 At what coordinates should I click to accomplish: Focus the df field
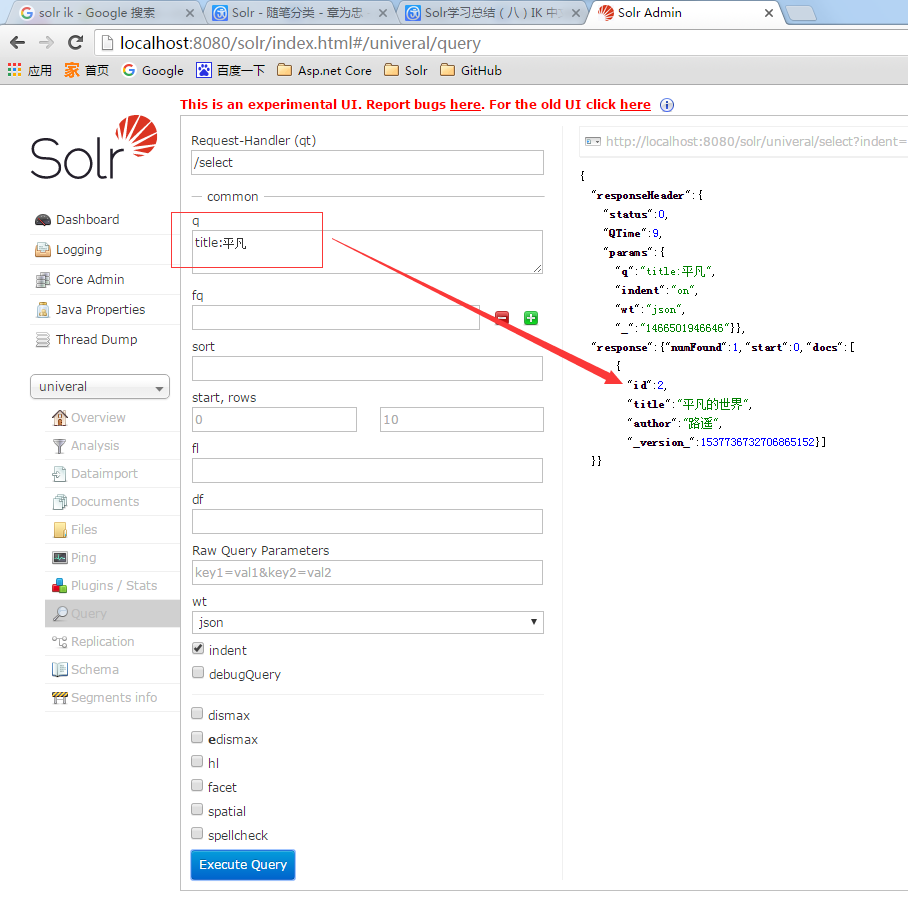click(x=368, y=521)
